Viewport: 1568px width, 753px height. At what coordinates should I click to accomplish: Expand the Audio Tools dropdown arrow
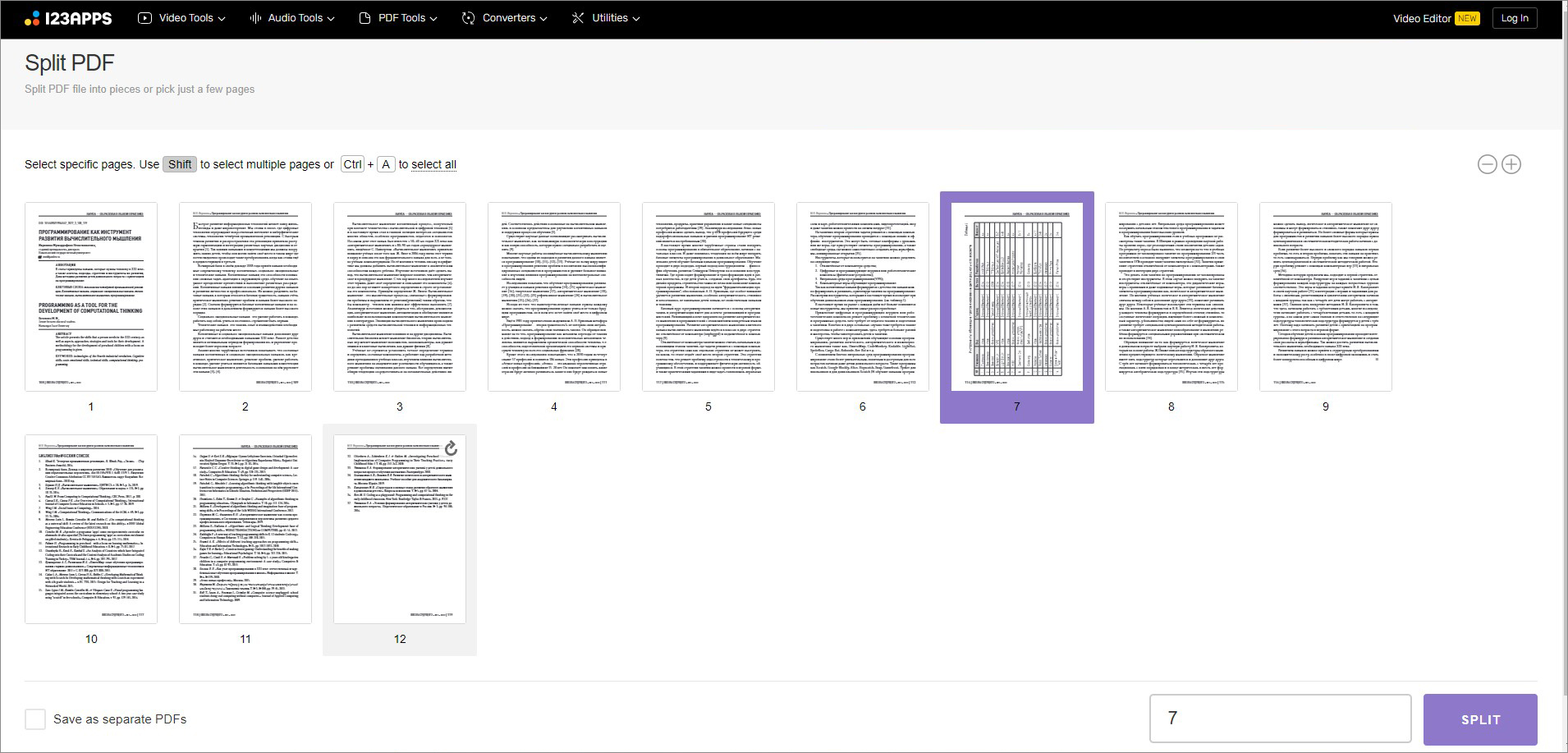click(x=331, y=19)
